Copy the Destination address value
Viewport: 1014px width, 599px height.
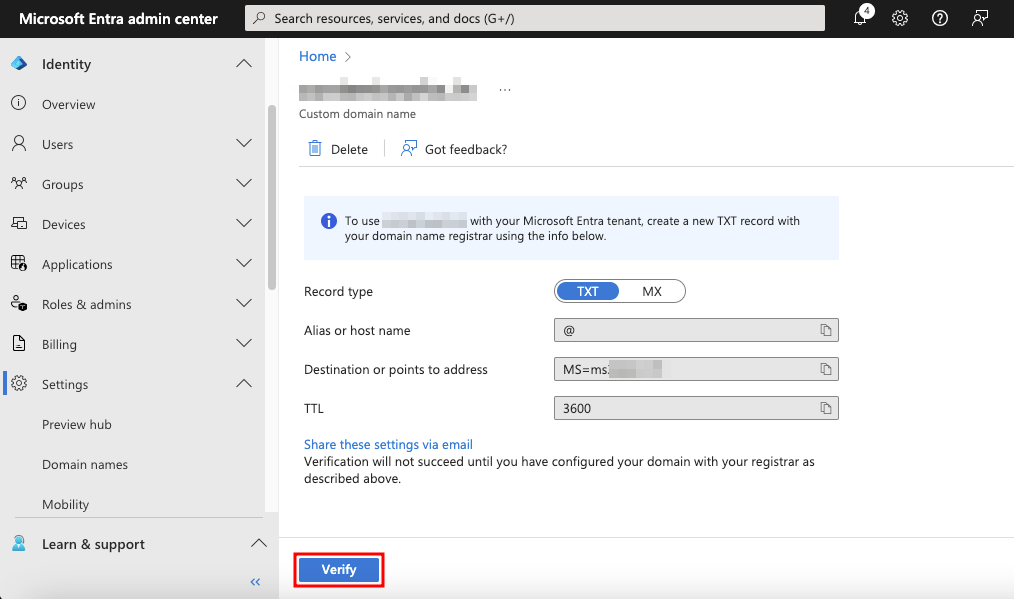[x=826, y=369]
